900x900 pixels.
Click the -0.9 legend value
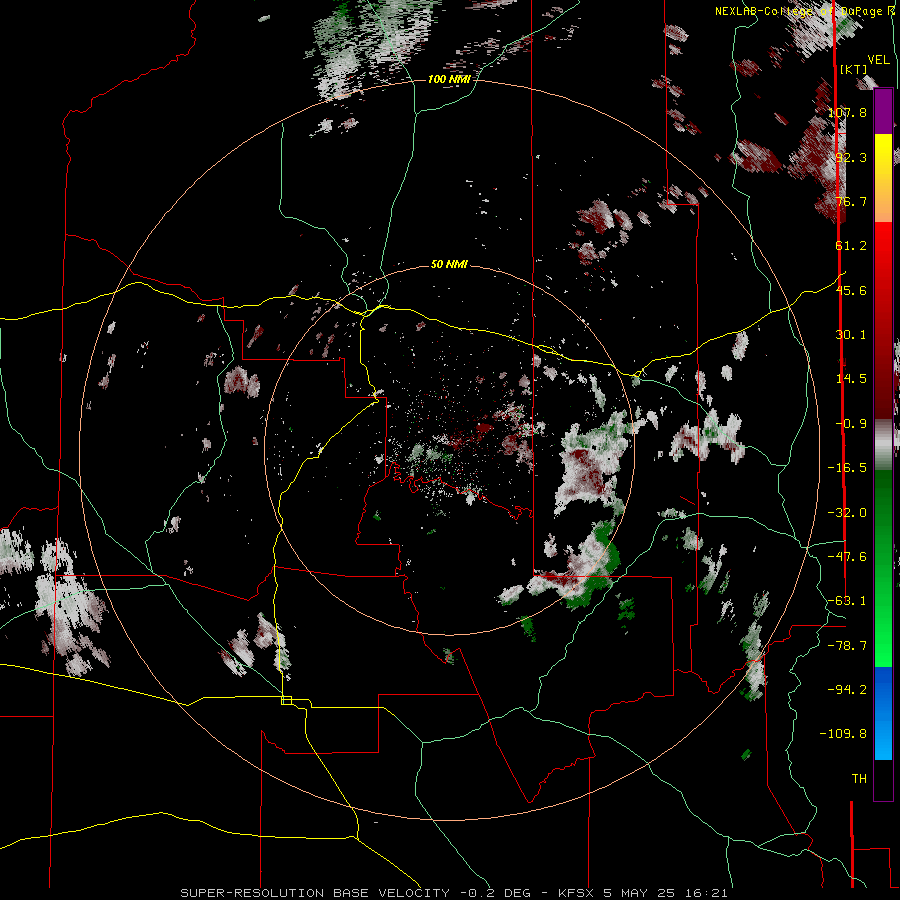tap(851, 424)
